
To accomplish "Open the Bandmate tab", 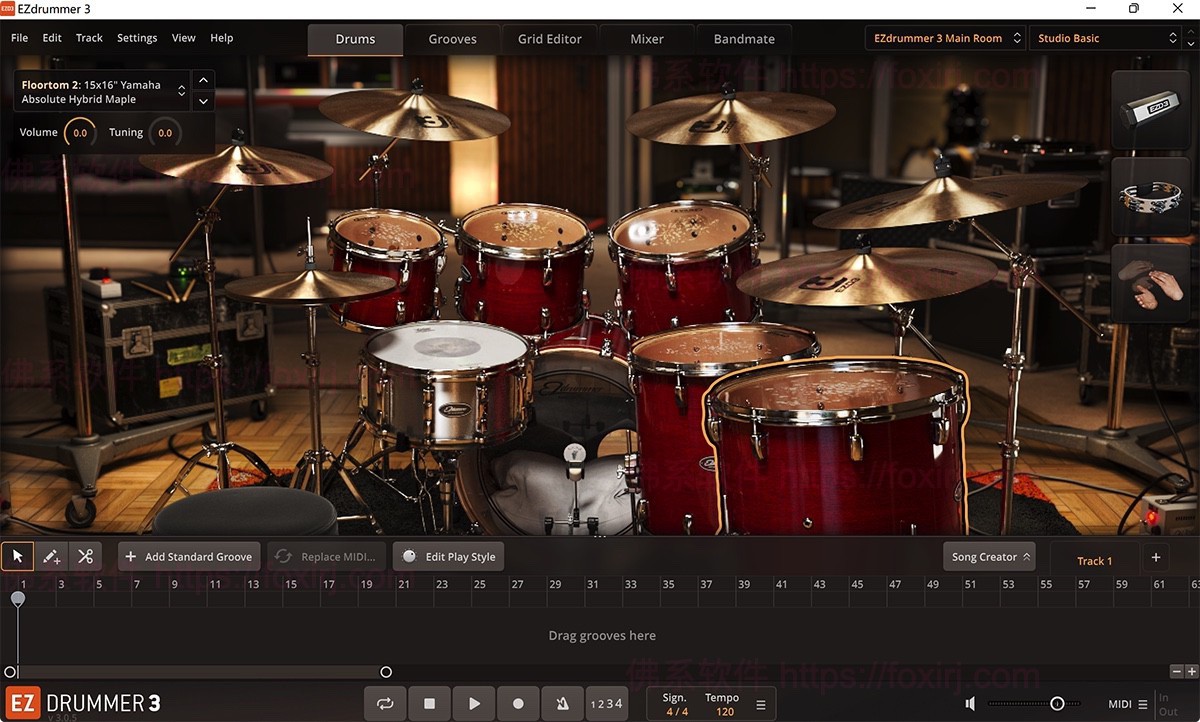I will pyautogui.click(x=744, y=38).
